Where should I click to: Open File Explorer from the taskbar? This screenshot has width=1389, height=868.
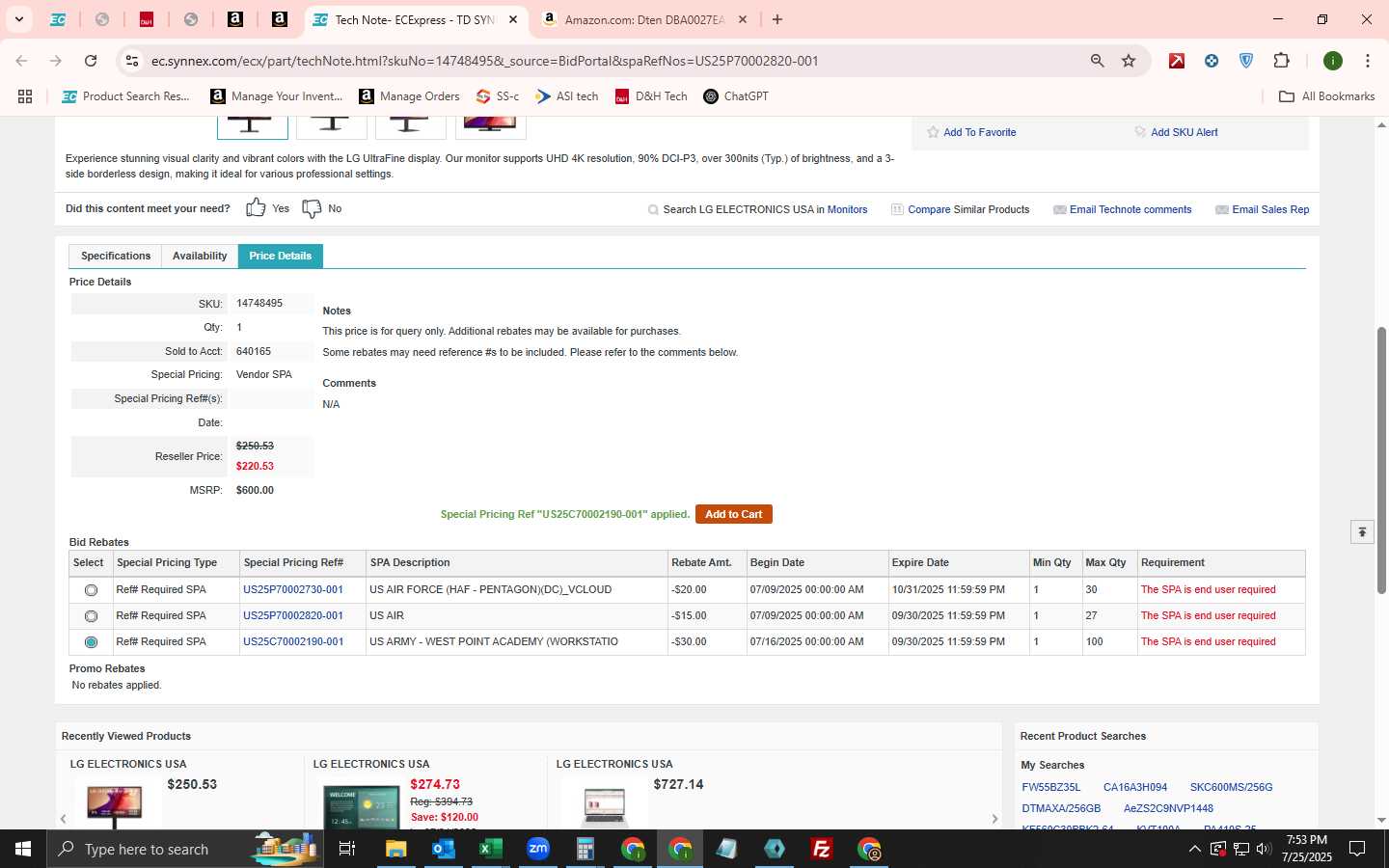pyautogui.click(x=395, y=849)
